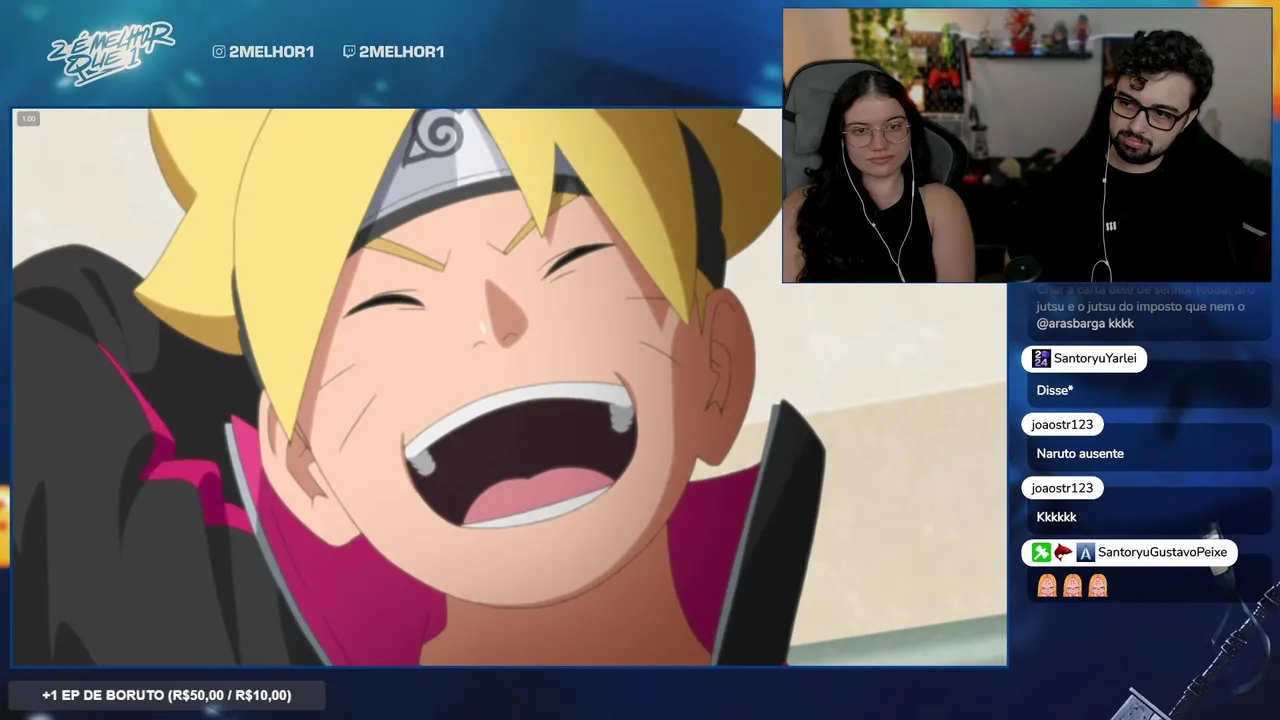Click the Instagram icon beside 2MELHOR1

pyautogui.click(x=219, y=52)
